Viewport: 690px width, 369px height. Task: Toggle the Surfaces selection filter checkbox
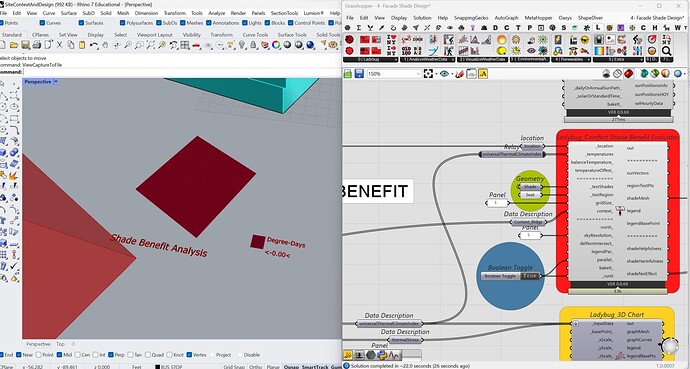coord(81,23)
